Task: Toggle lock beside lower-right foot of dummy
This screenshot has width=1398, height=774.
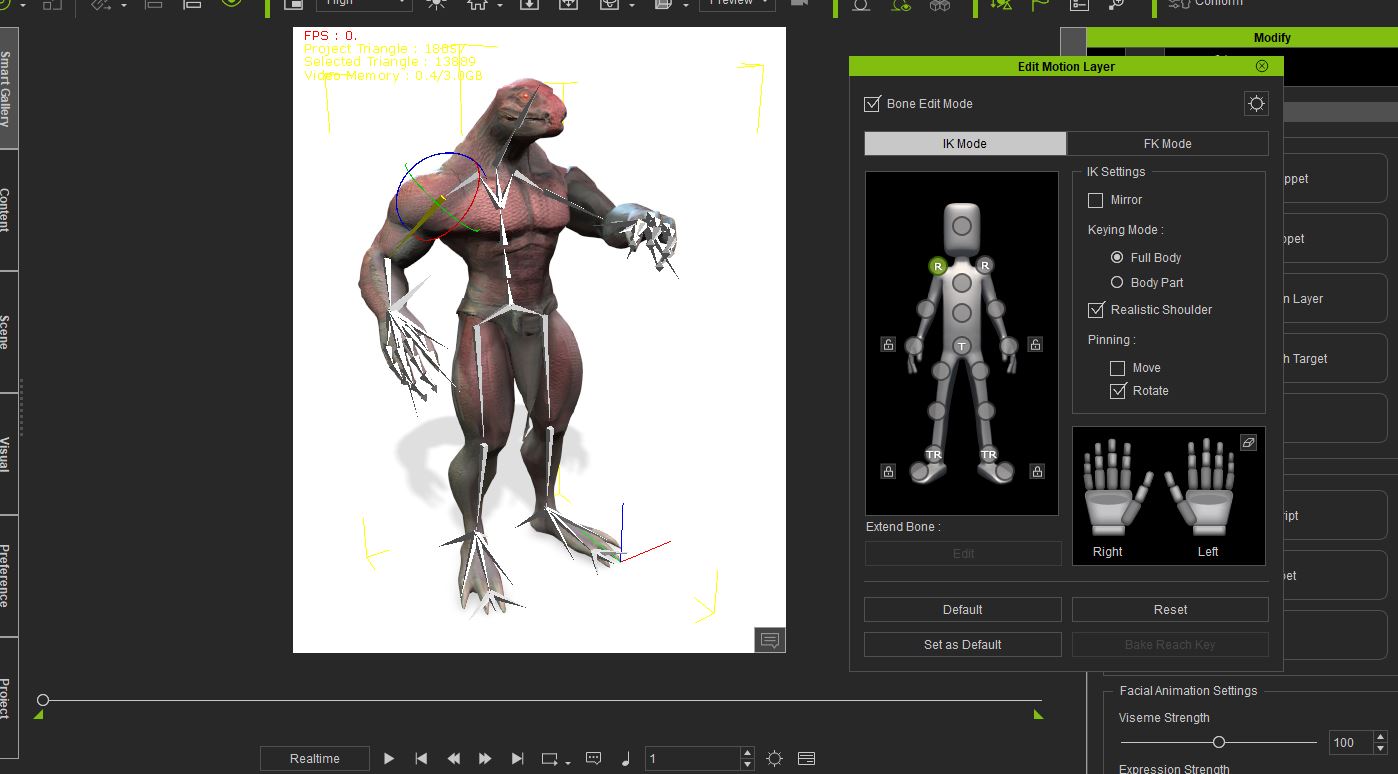Action: [1037, 471]
